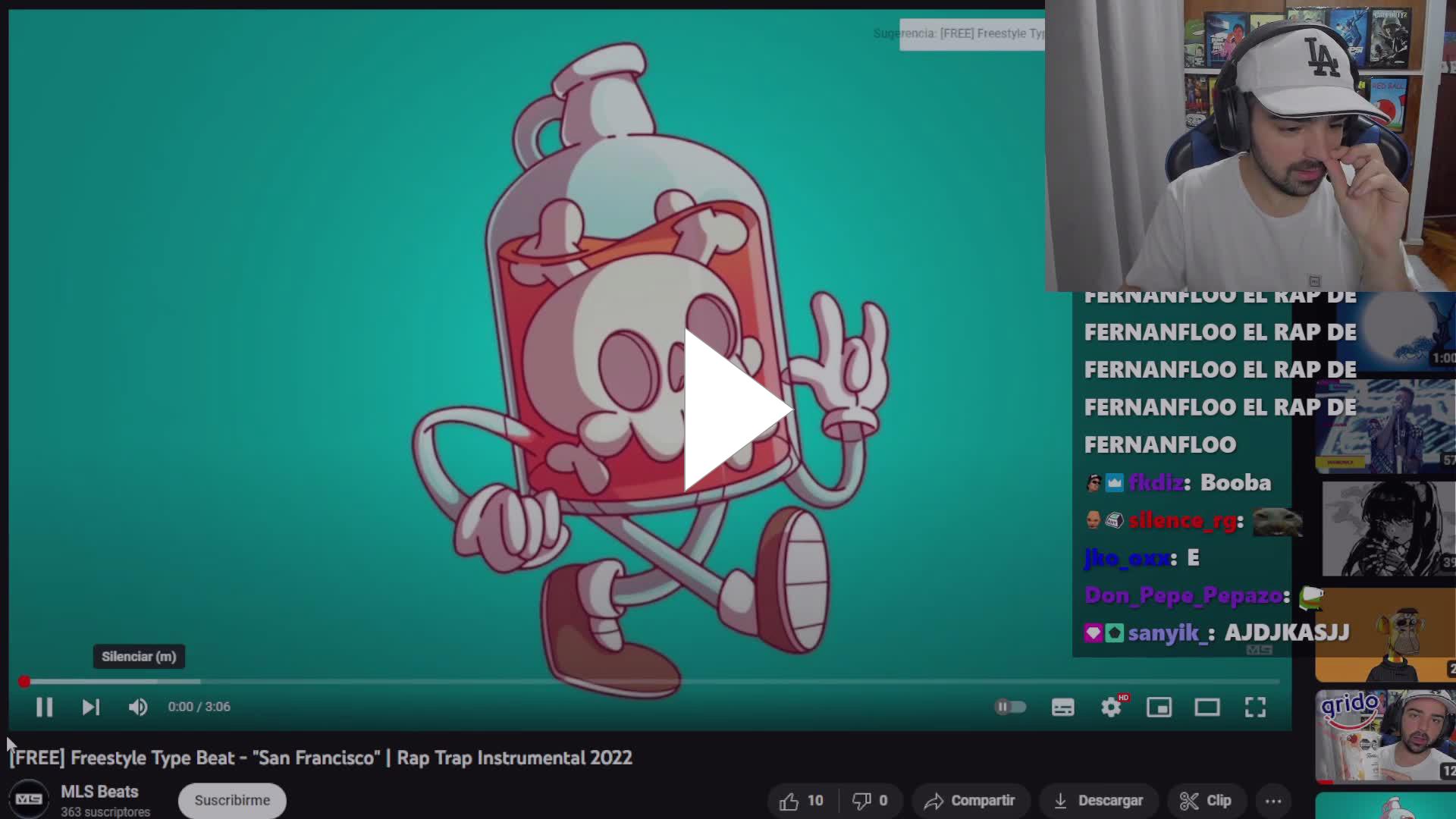The width and height of the screenshot is (1456, 819).
Task: Enter fullscreen mode
Action: (x=1257, y=706)
